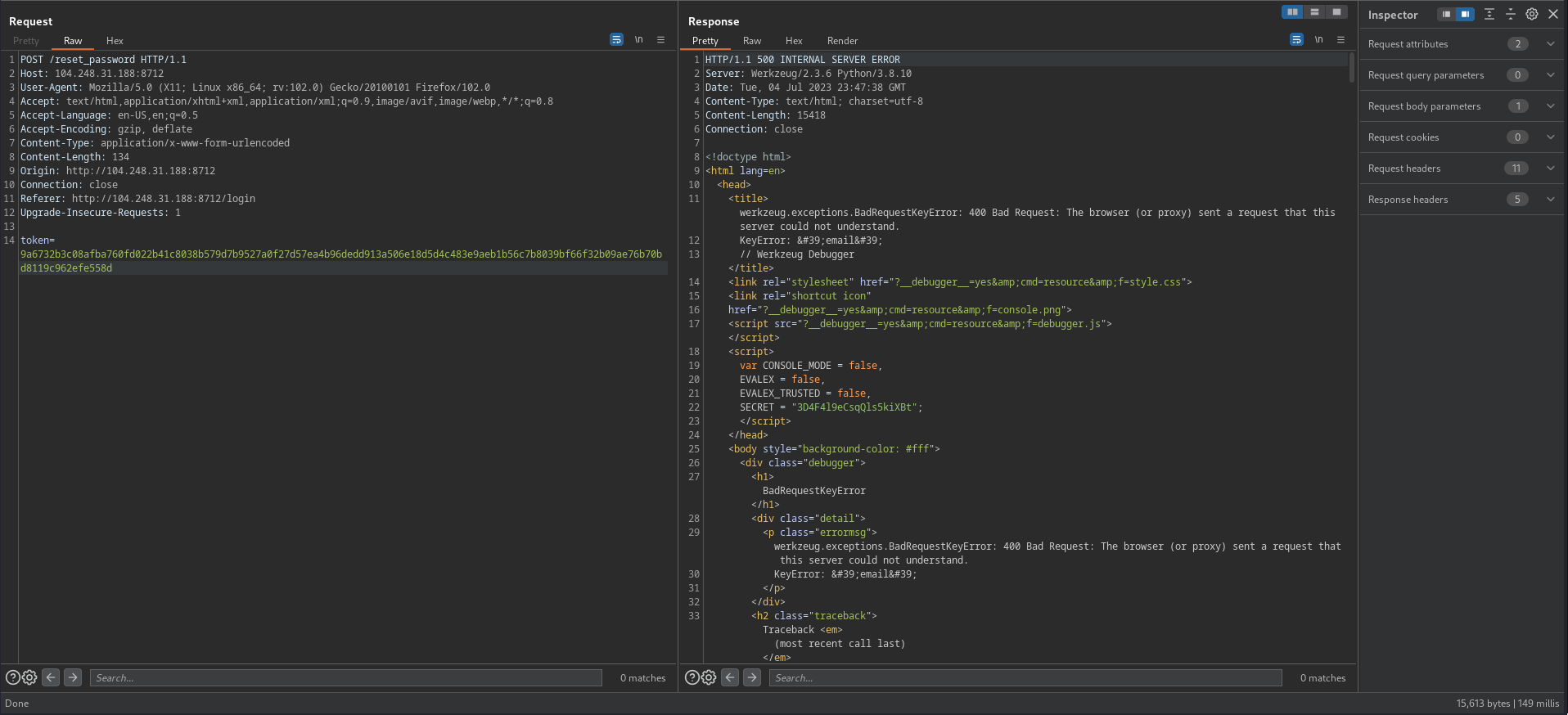The width and height of the screenshot is (1568, 715).
Task: Click the 'Done' status bar text
Action: (x=16, y=704)
